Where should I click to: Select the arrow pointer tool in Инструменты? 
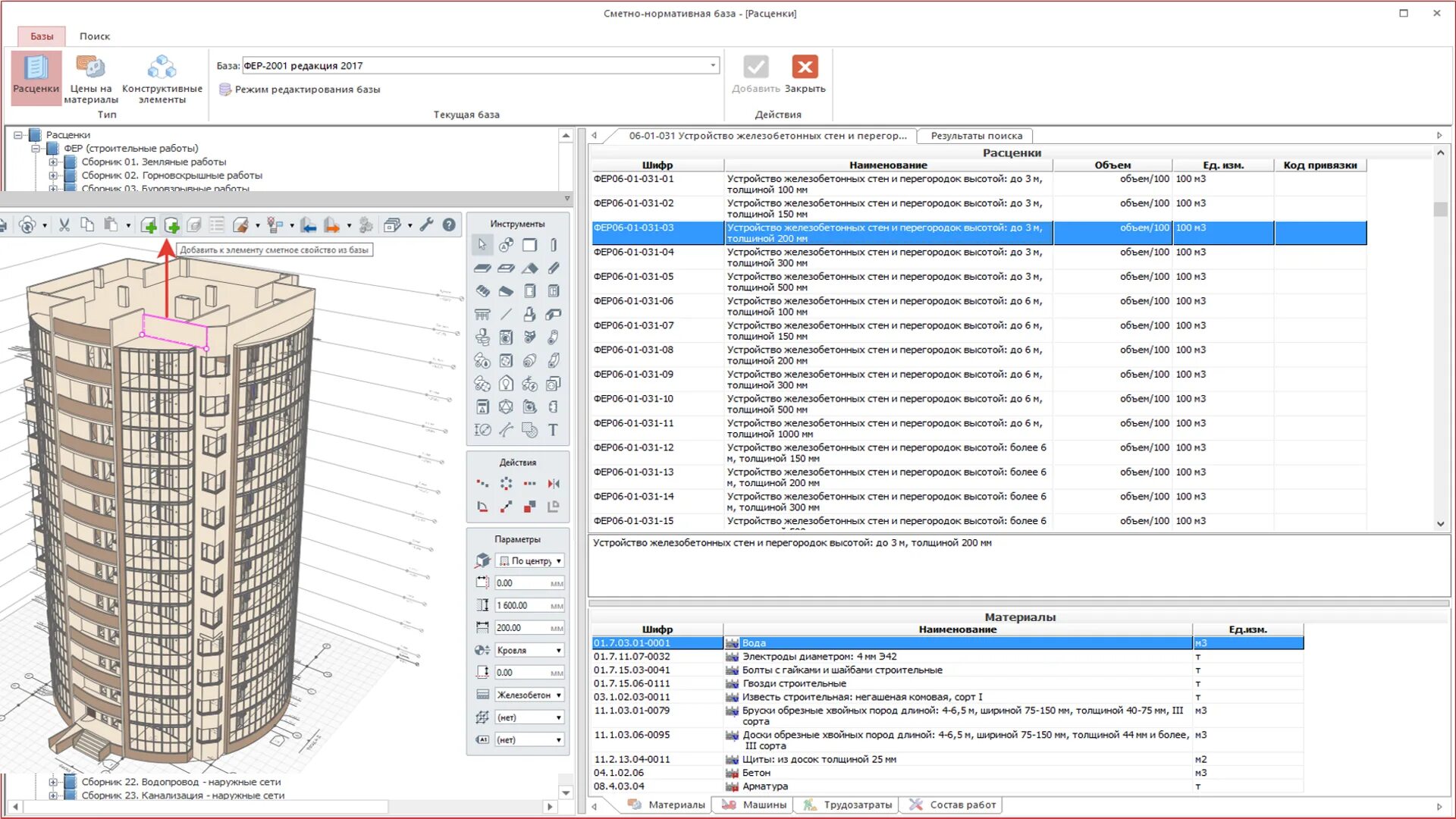pos(482,245)
